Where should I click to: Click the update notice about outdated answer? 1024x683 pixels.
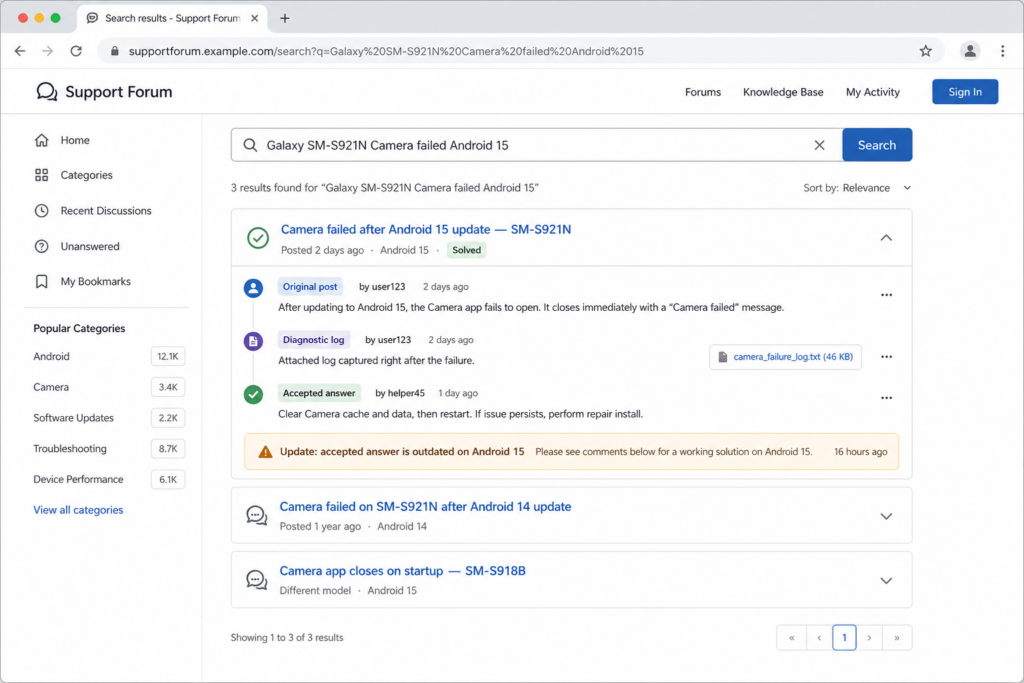click(x=571, y=452)
